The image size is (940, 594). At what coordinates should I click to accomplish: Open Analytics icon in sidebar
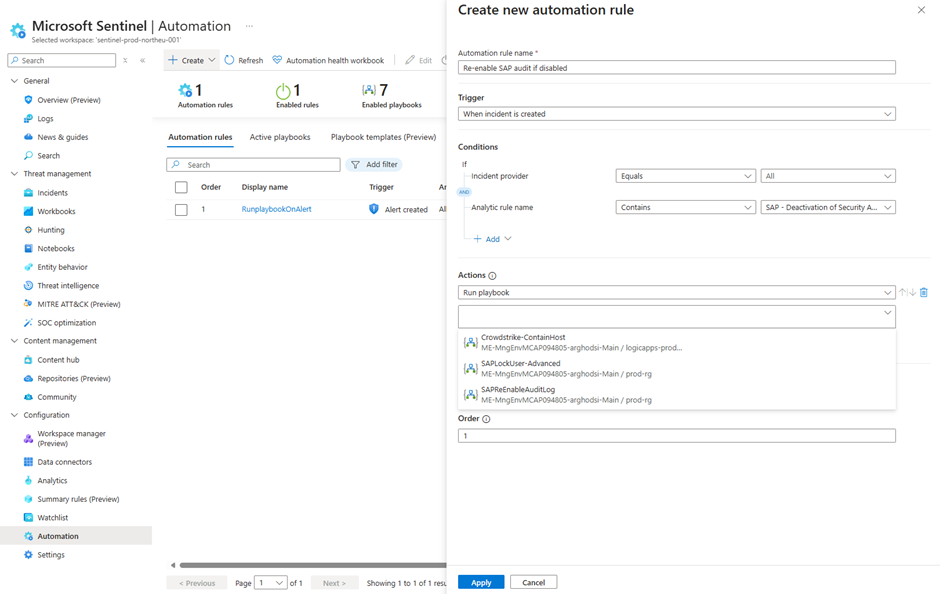click(28, 481)
